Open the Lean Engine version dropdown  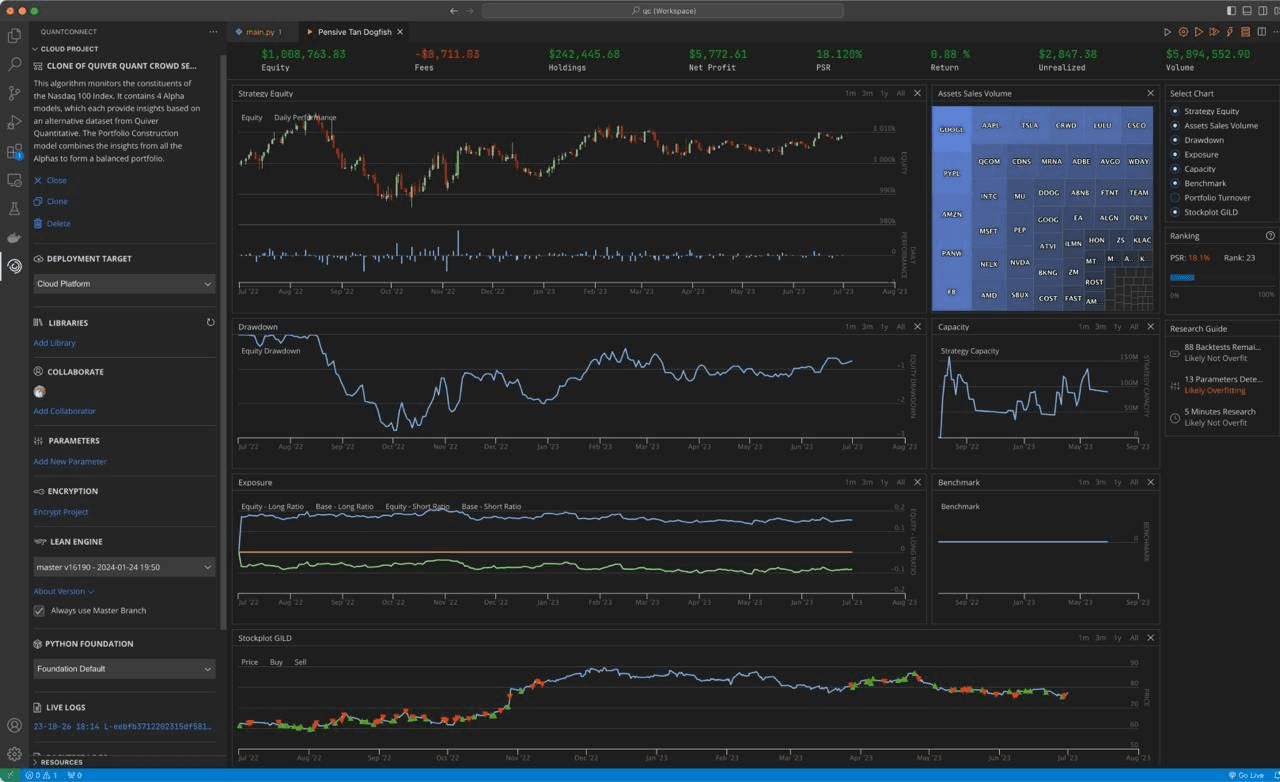click(124, 567)
